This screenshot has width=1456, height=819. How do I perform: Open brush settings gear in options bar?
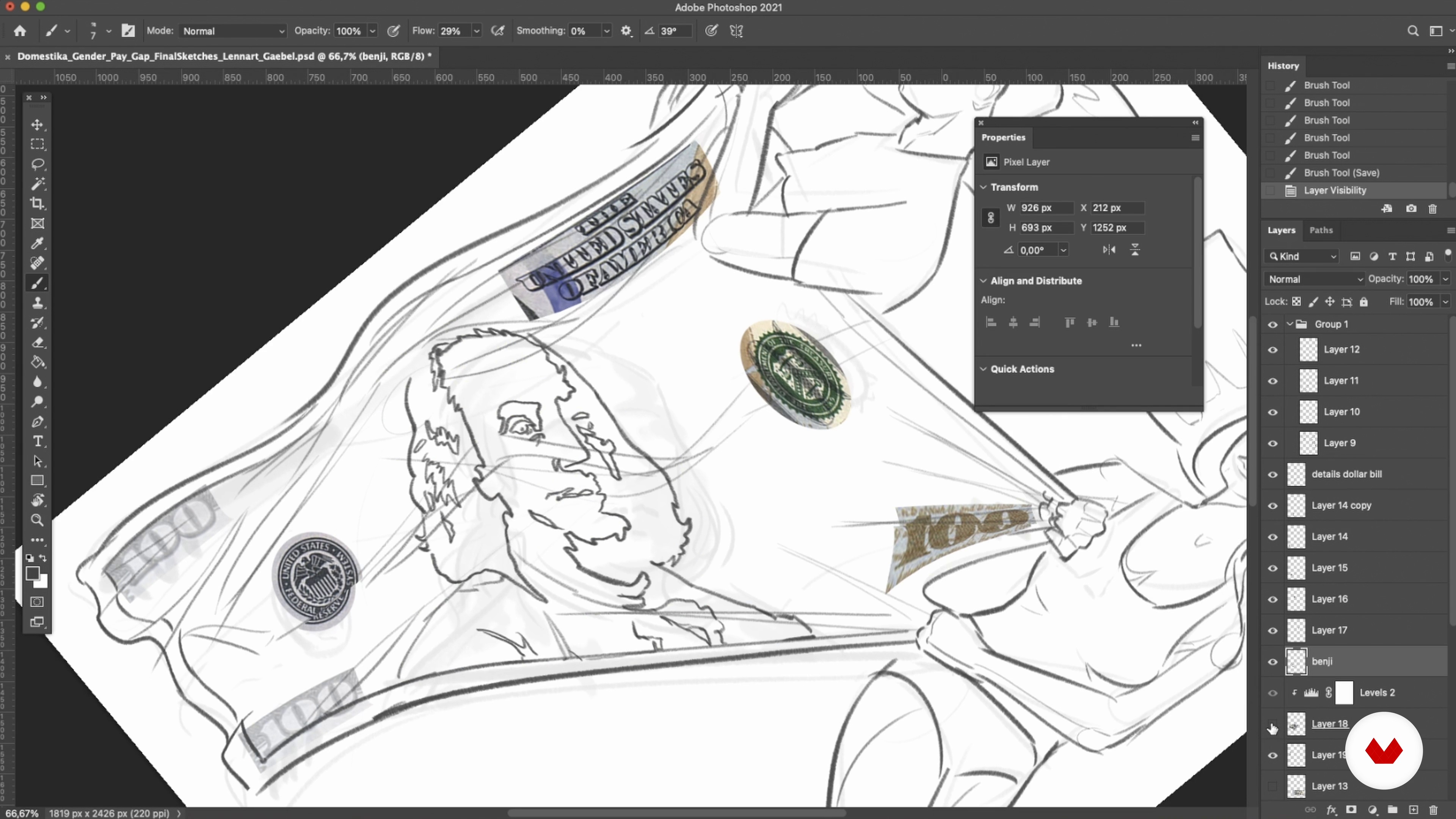626,31
